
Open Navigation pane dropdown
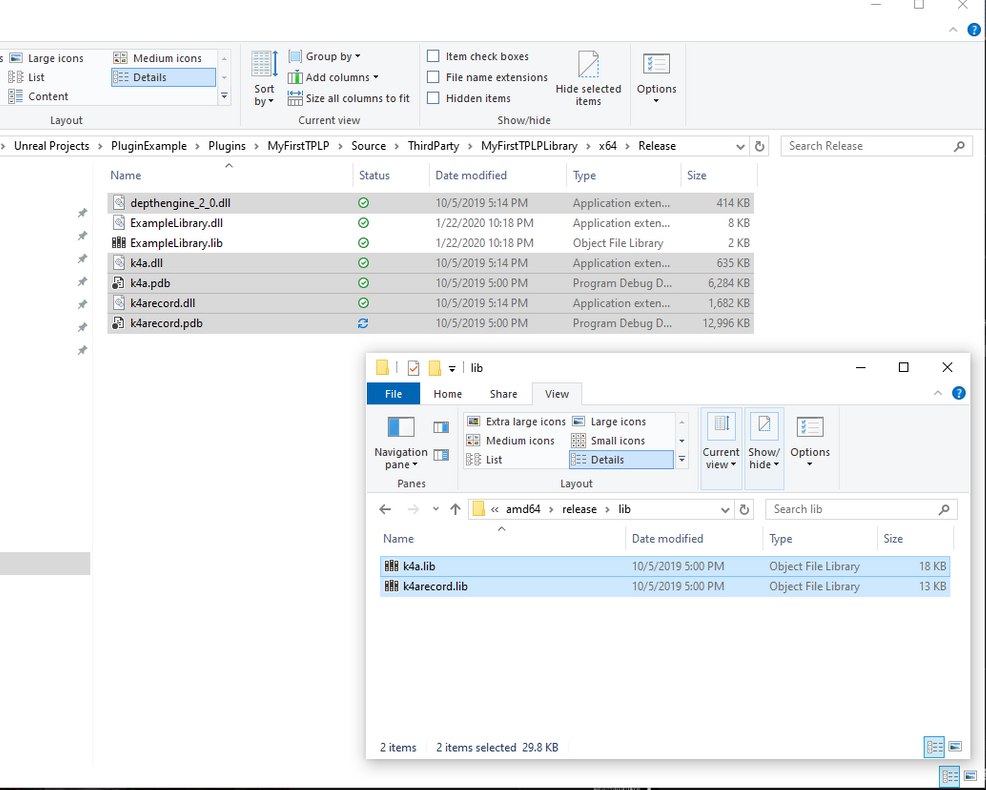tap(401, 443)
